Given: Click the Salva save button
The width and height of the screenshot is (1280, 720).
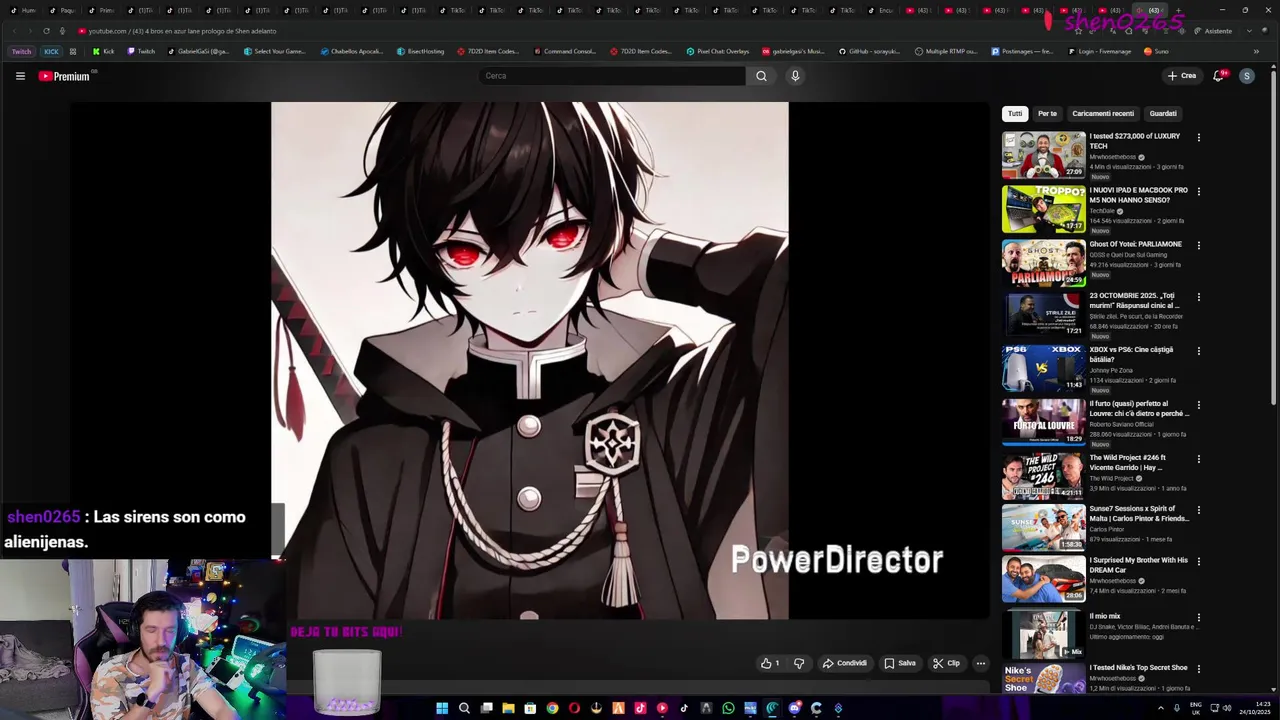Looking at the screenshot, I should pyautogui.click(x=900, y=663).
